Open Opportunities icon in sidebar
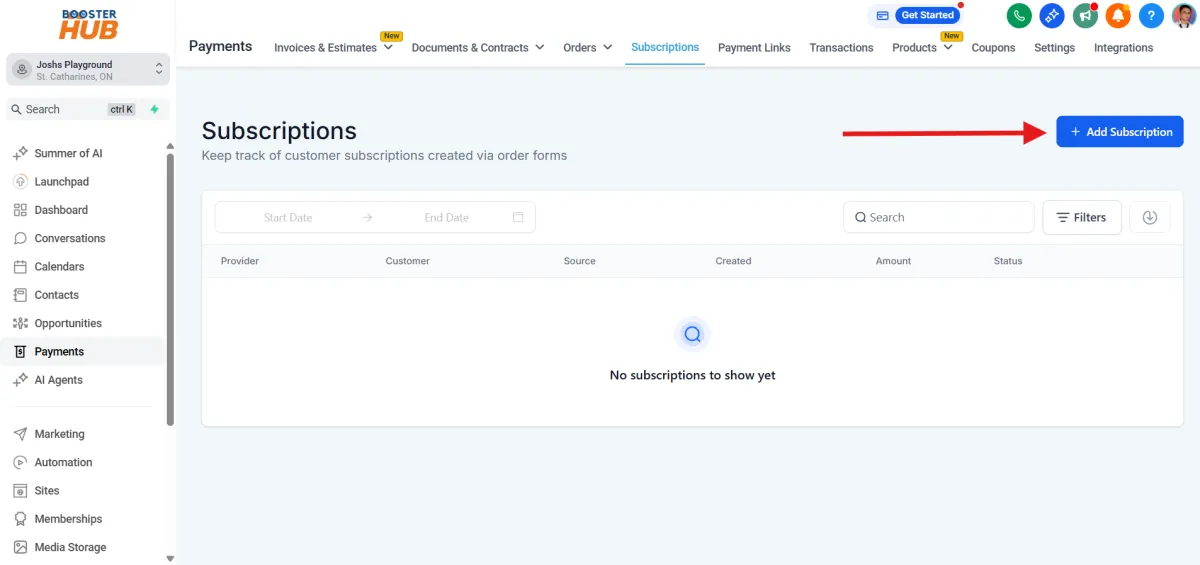The image size is (1200, 565). click(x=20, y=323)
